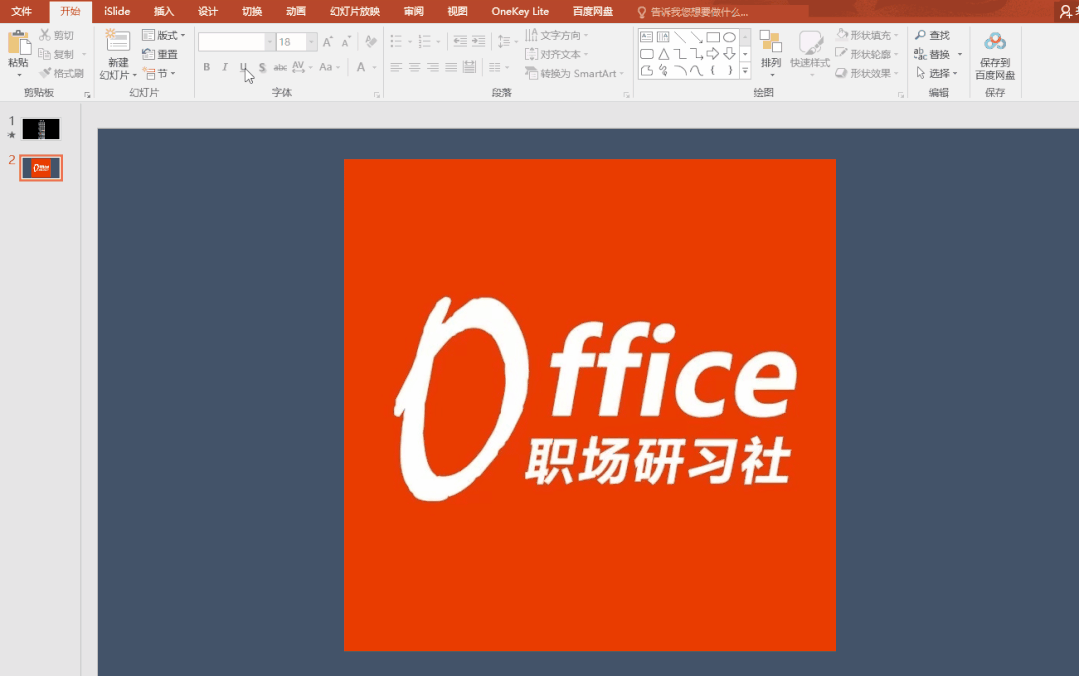Open the Shape Outline (形状轮廓) menu
The height and width of the screenshot is (676, 1079).
[x=867, y=54]
